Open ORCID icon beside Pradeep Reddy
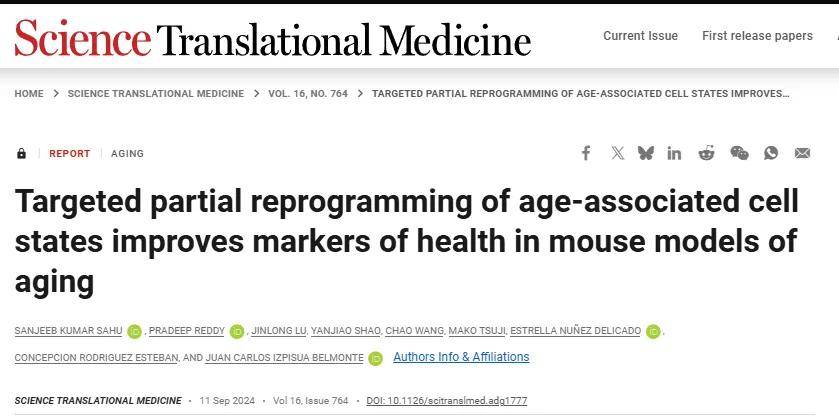This screenshot has width=839, height=418. click(x=237, y=331)
